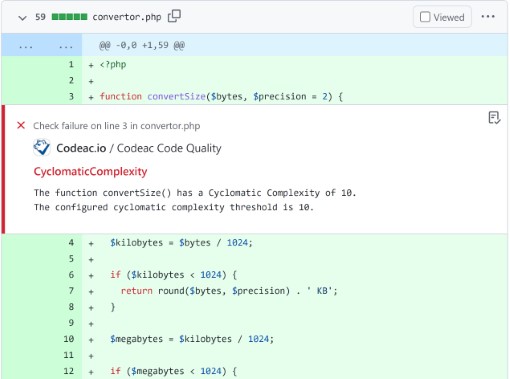Open the three-dot file options menu

(x=488, y=16)
